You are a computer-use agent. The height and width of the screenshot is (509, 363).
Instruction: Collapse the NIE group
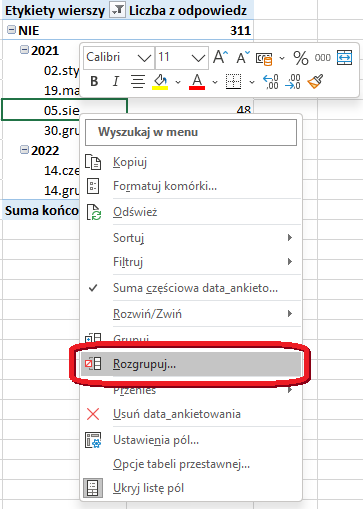[x=11, y=30]
